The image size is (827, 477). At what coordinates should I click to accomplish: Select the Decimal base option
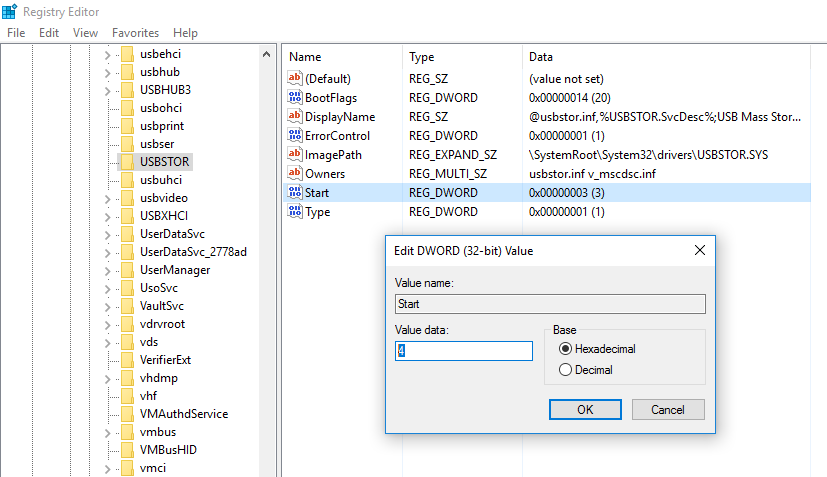(x=566, y=370)
